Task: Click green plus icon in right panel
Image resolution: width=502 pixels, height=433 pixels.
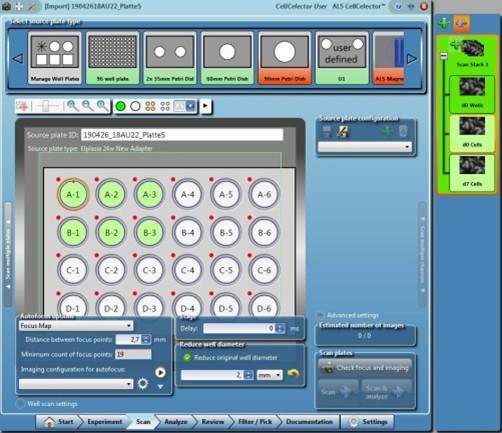Action: (x=444, y=23)
